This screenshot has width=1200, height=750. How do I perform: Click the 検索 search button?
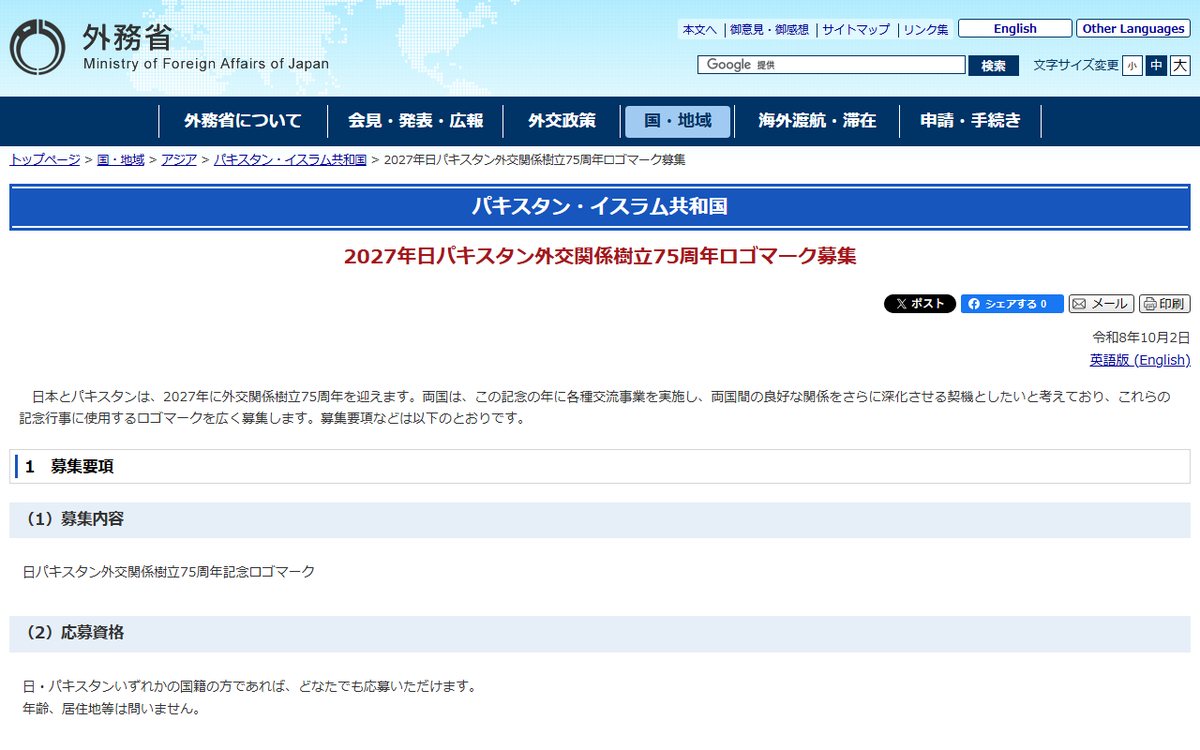pos(993,65)
